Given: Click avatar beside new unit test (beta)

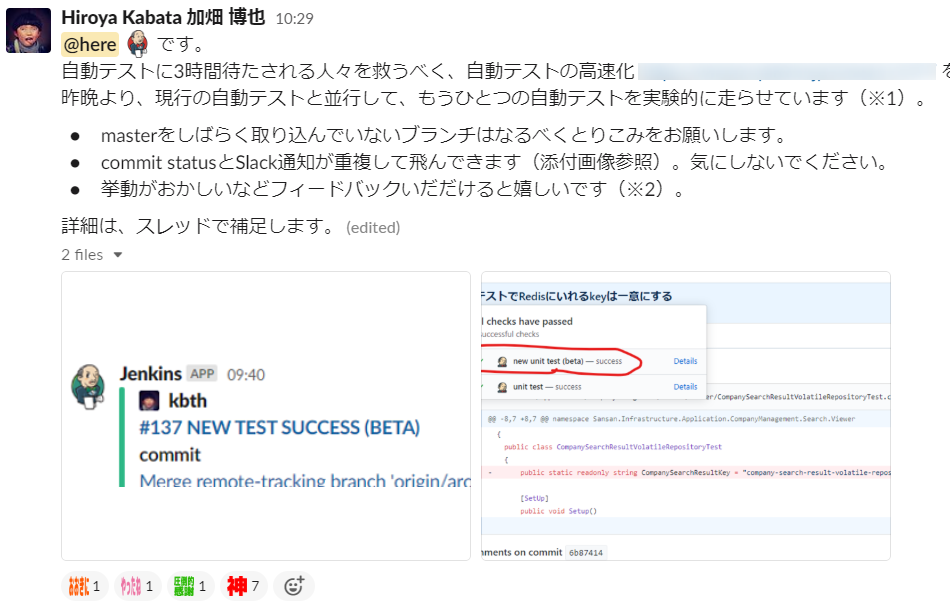Looking at the screenshot, I should 501,360.
